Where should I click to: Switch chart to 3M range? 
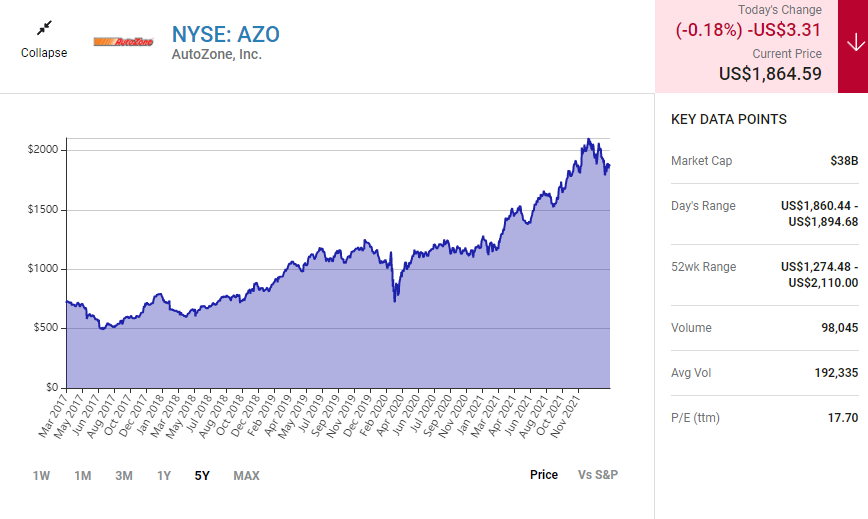pyautogui.click(x=124, y=475)
